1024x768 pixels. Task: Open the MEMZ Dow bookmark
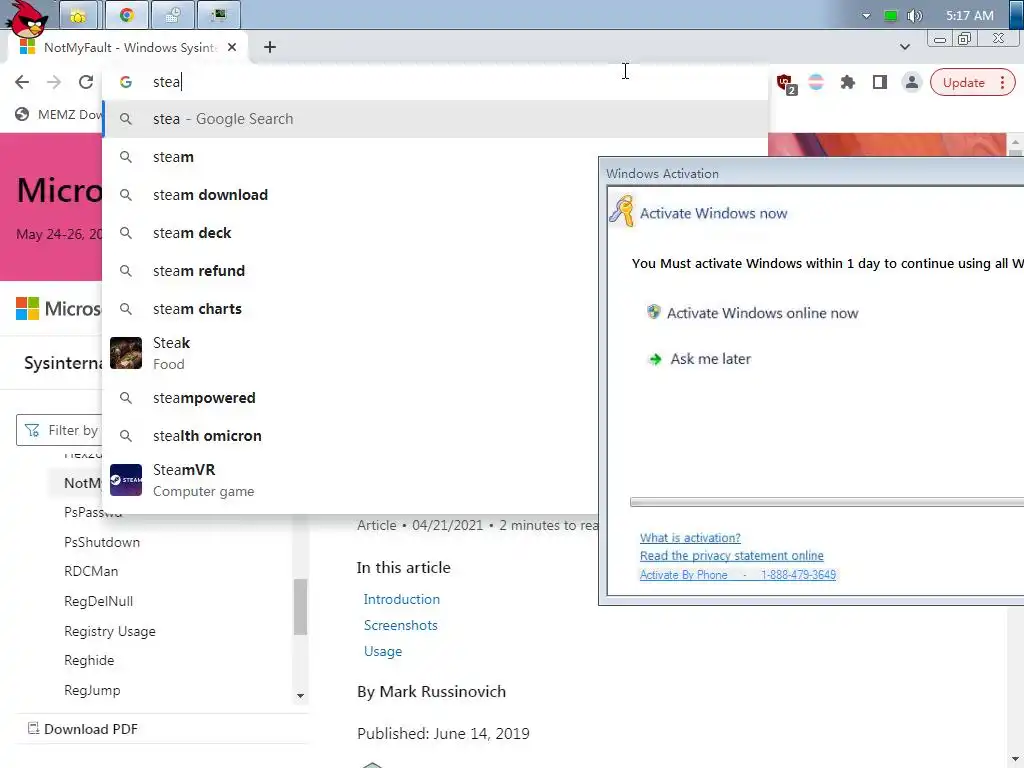pos(59,114)
